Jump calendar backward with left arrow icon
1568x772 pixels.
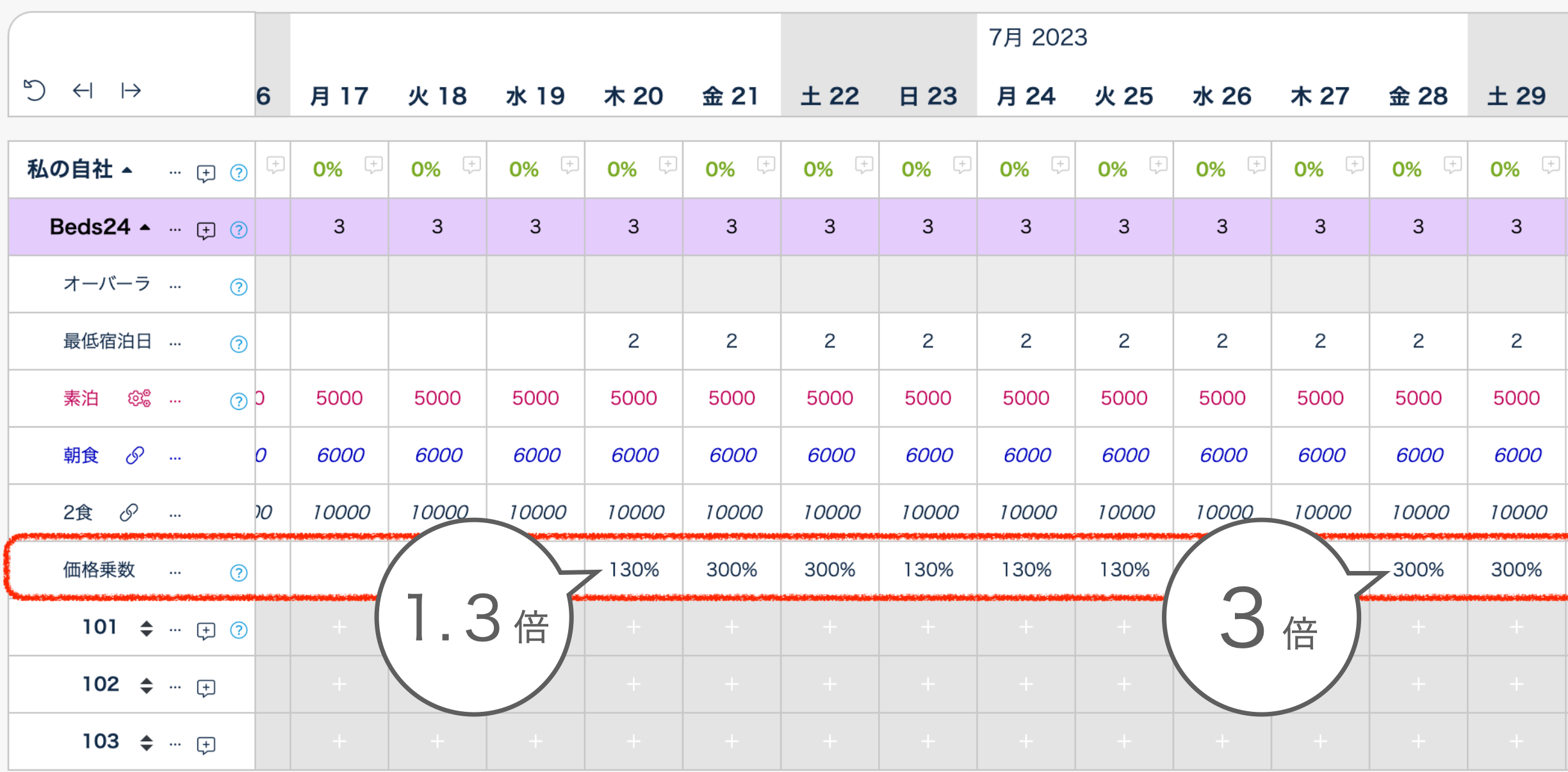pos(83,90)
